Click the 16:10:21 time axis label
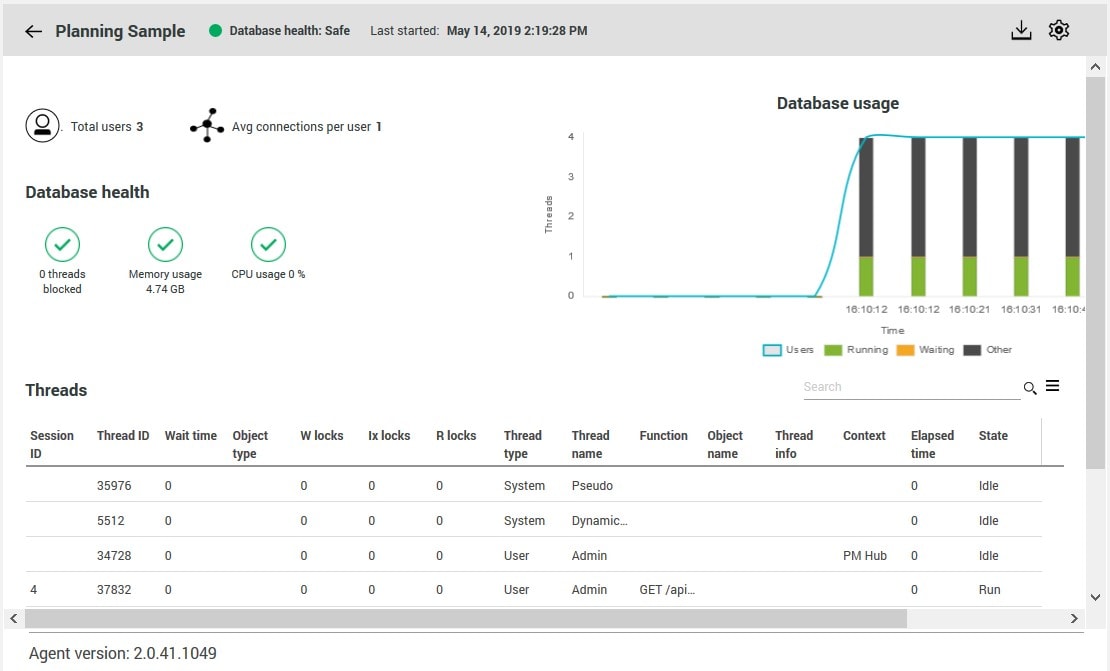 [969, 309]
